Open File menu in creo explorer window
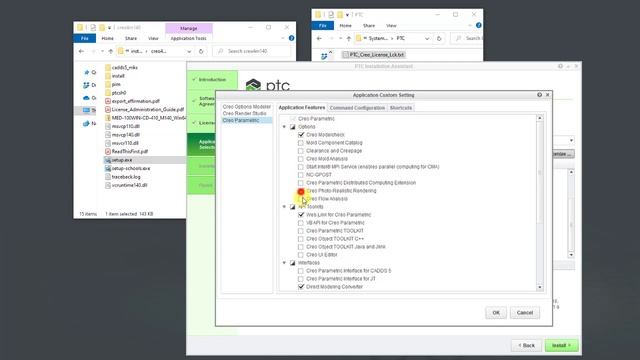Image resolution: width=640 pixels, height=360 pixels. tap(84, 38)
